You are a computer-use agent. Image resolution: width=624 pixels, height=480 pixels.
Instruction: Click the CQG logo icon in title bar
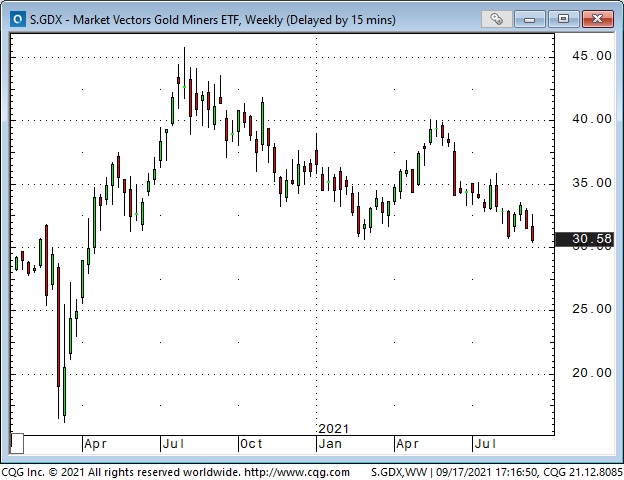click(x=18, y=19)
